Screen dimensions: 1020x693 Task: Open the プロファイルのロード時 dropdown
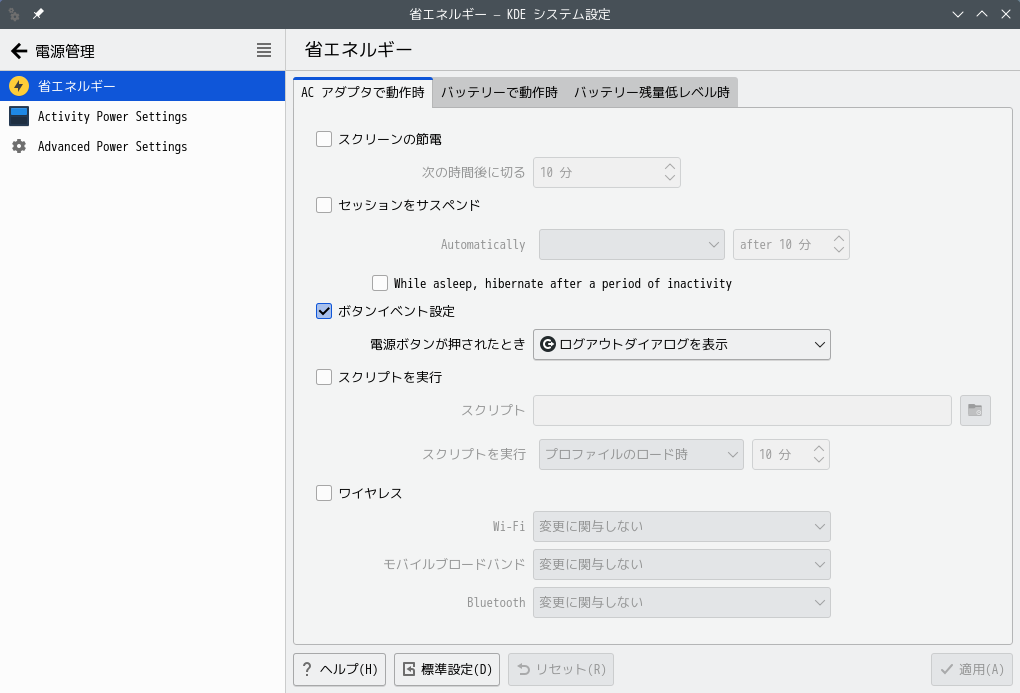pyautogui.click(x=642, y=454)
